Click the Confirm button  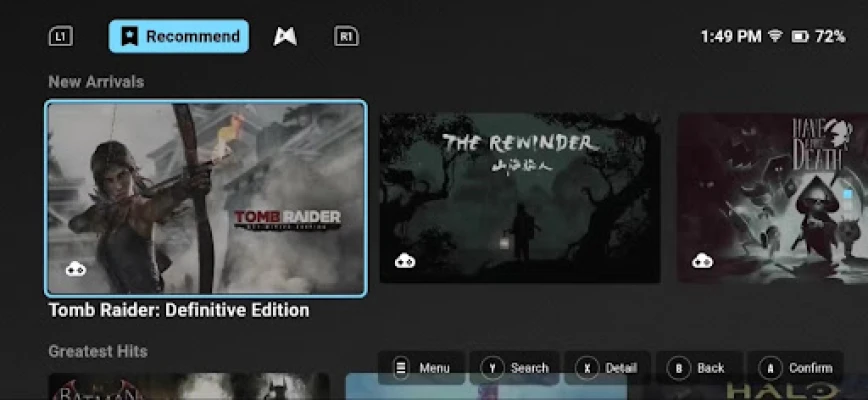(795, 368)
